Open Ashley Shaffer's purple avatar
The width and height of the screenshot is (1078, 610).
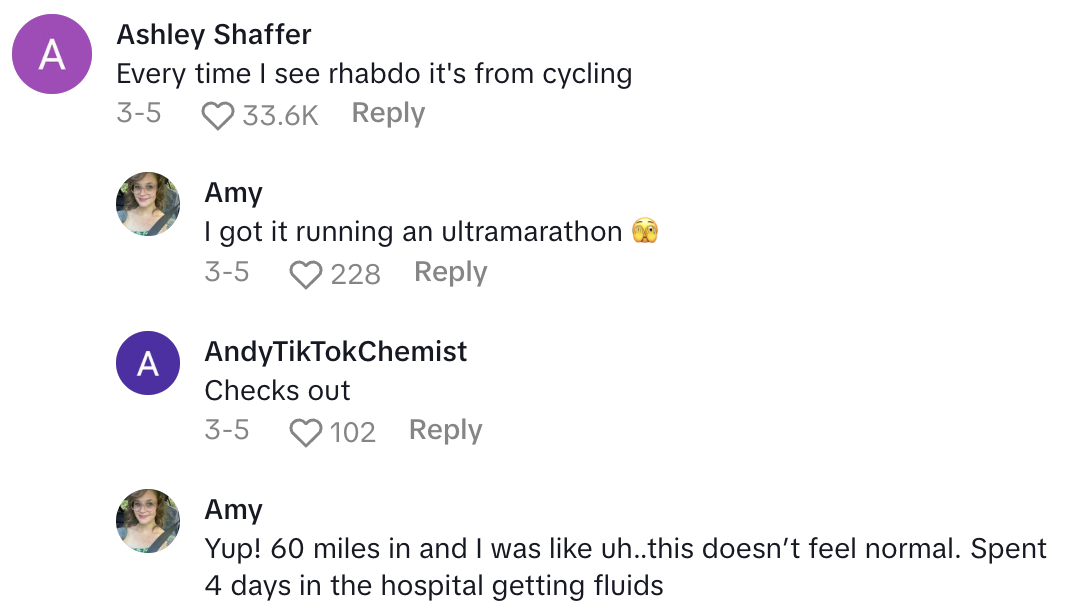coord(52,55)
